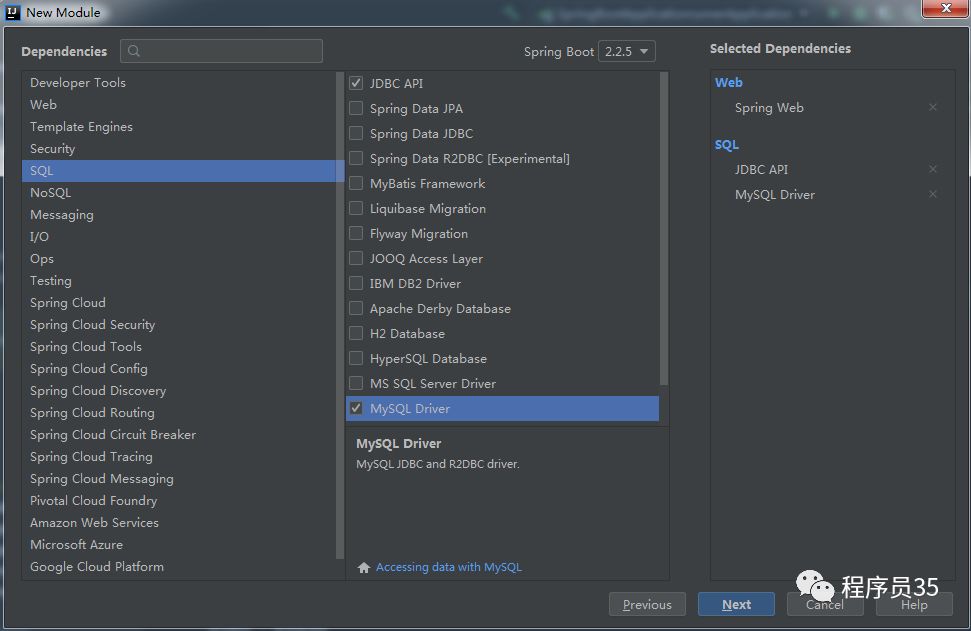Image resolution: width=971 pixels, height=631 pixels.
Task: Uncheck the JDBC API checkbox
Action: point(356,83)
